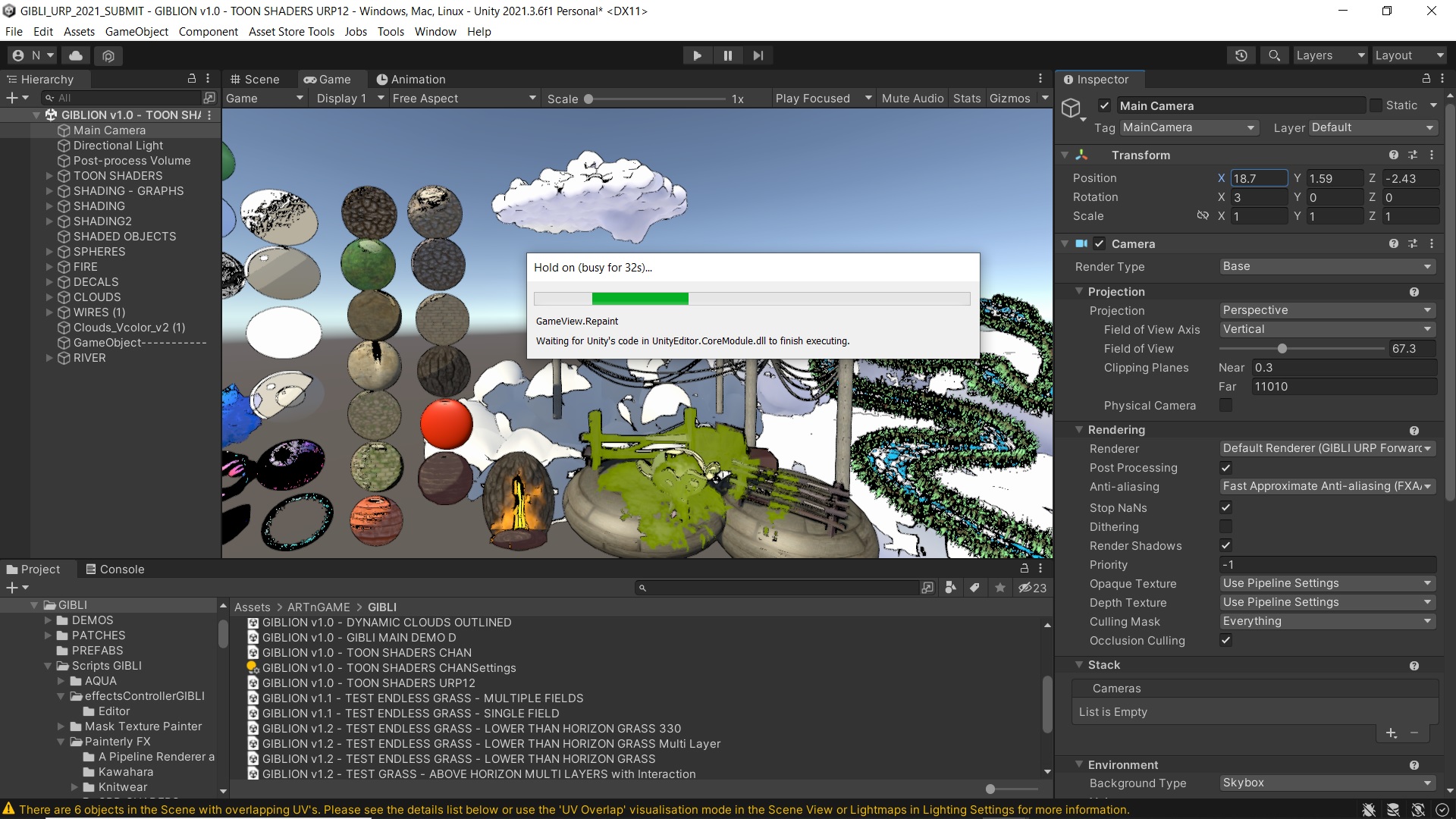Collapse the Projection section
The image size is (1456, 819).
tap(1079, 291)
